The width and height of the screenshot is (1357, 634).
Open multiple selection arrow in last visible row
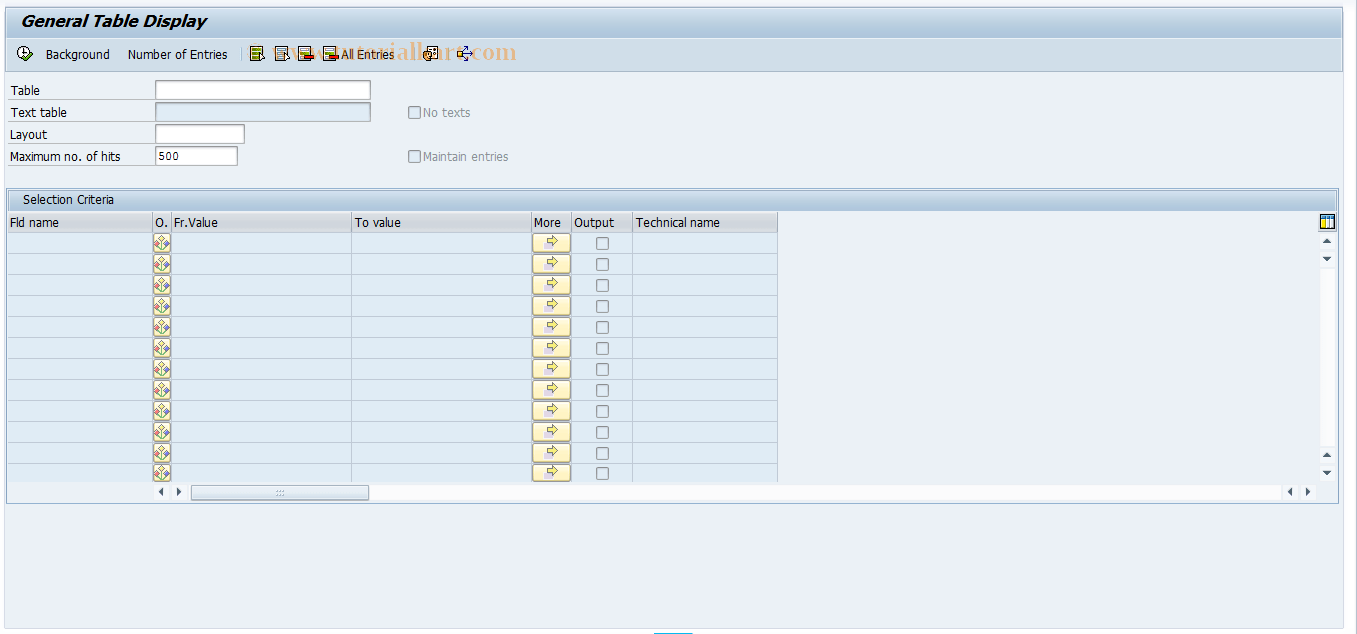[x=551, y=472]
